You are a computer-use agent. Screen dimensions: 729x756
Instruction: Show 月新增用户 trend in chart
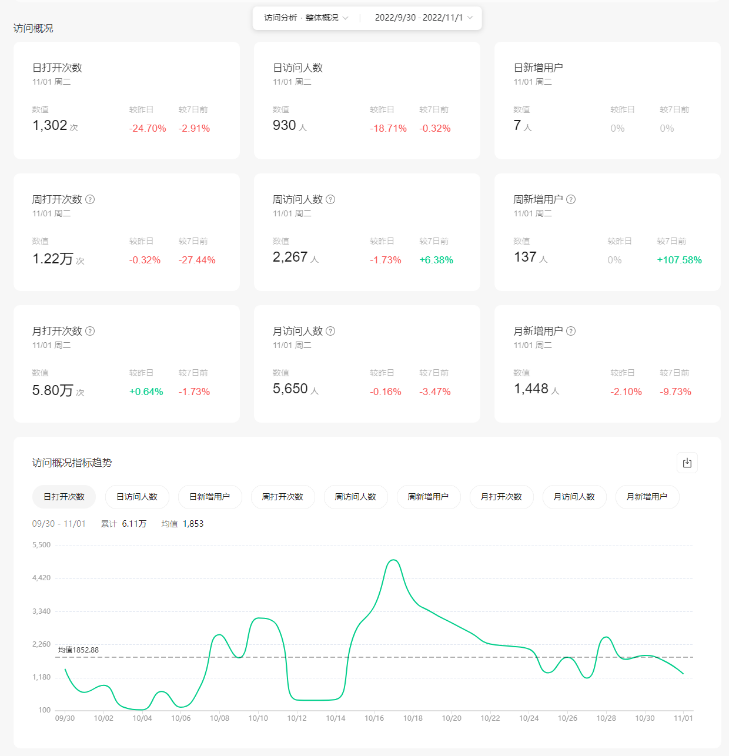[647, 496]
